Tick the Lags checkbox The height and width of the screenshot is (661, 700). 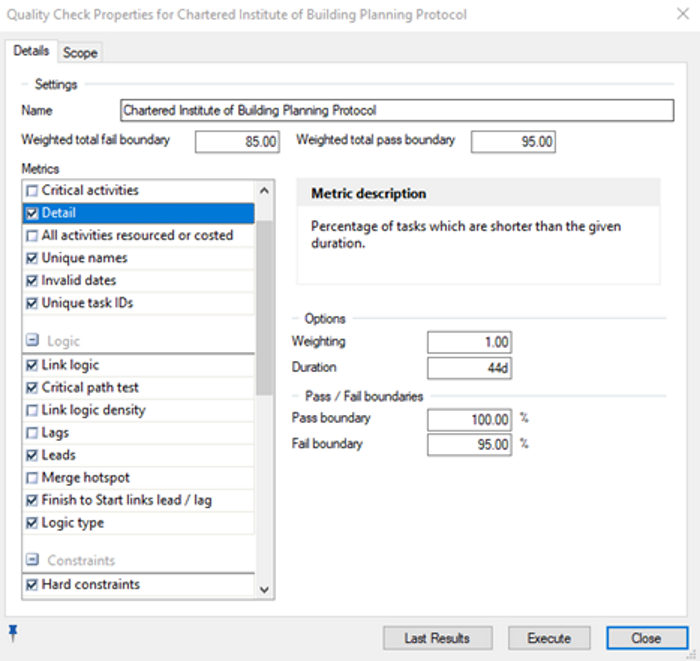tap(32, 433)
